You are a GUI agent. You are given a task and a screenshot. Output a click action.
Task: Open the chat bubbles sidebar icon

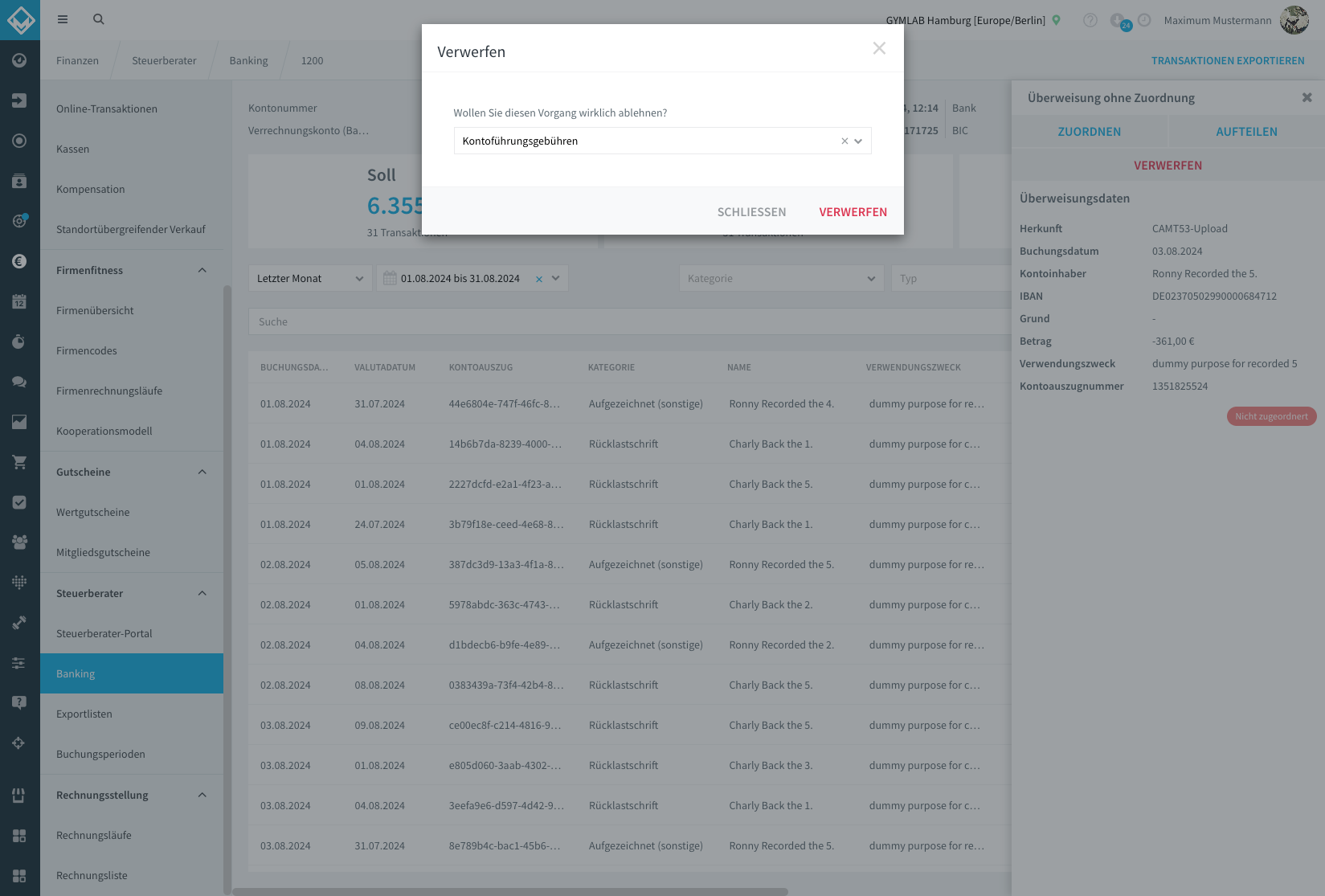coord(20,382)
